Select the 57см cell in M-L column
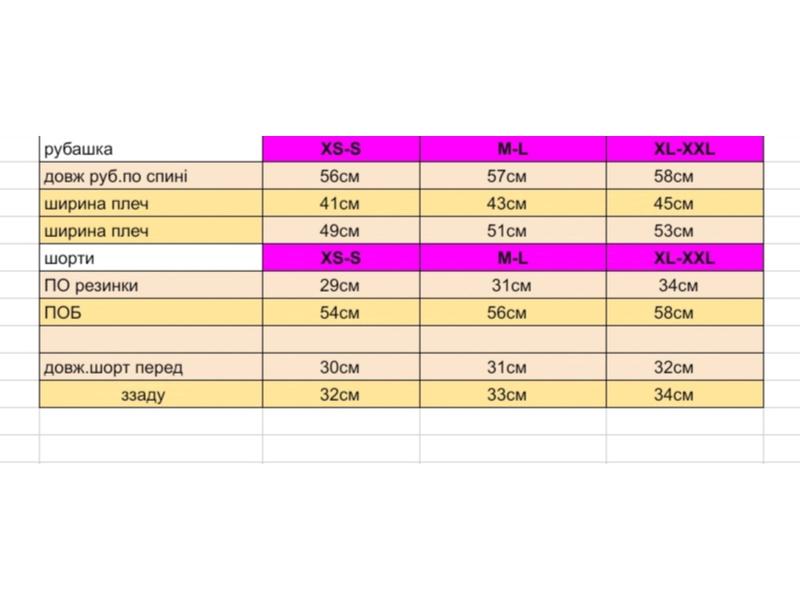 coord(513,176)
